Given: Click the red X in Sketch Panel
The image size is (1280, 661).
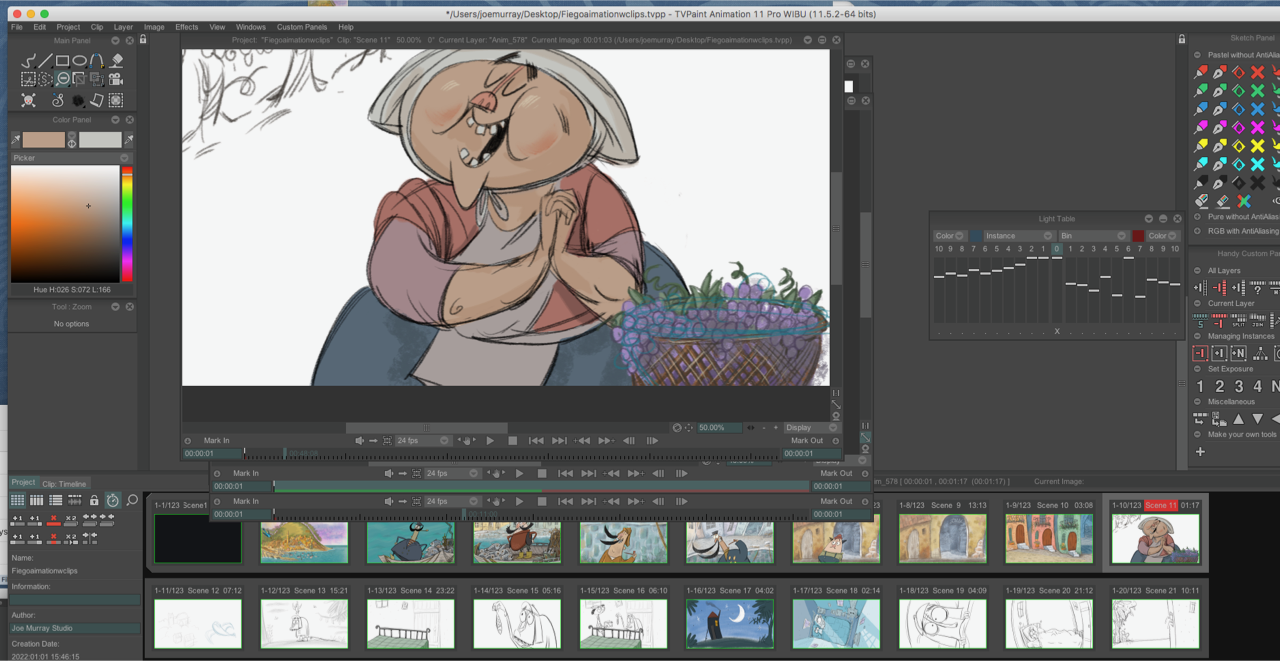Looking at the screenshot, I should pos(1257,72).
